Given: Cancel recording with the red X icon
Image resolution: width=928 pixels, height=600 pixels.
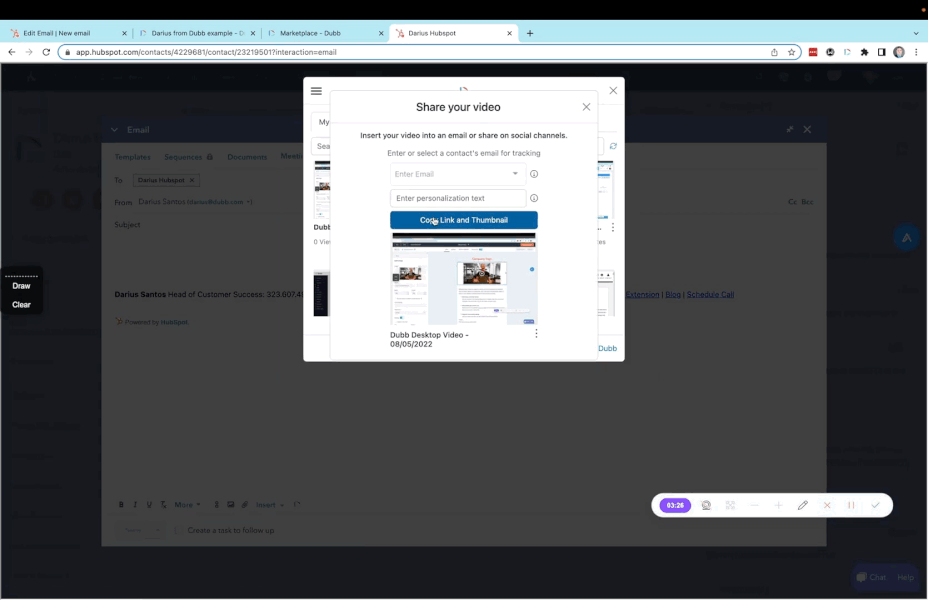Looking at the screenshot, I should point(827,505).
